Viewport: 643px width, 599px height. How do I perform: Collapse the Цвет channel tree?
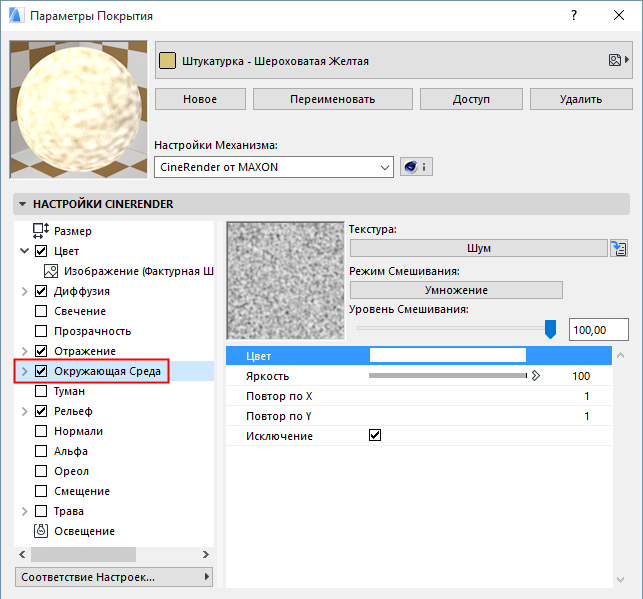pyautogui.click(x=25, y=251)
